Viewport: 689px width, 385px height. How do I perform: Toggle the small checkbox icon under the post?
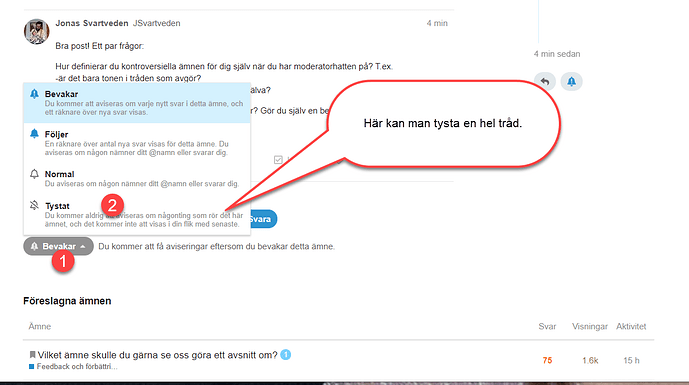click(278, 160)
